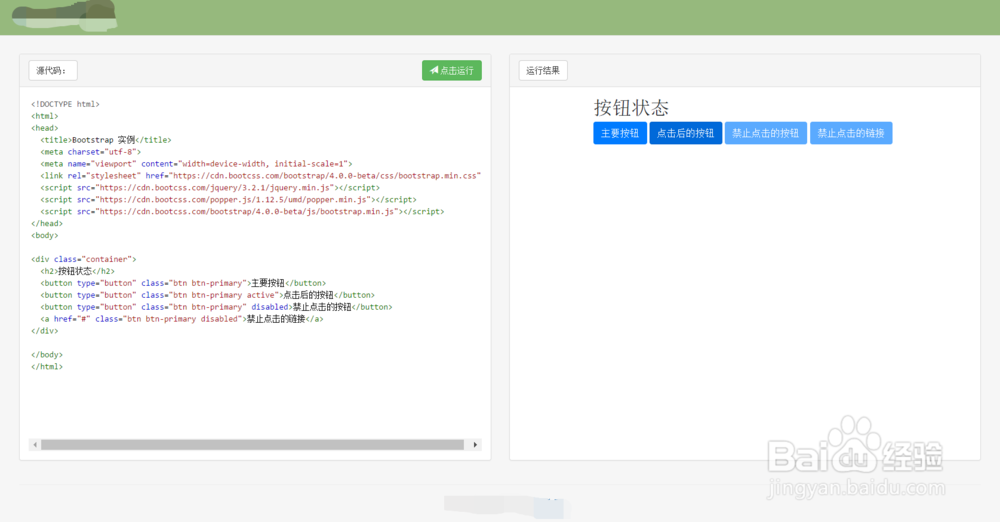Click the div class container code line
The width and height of the screenshot is (1000, 522).
pos(84,259)
